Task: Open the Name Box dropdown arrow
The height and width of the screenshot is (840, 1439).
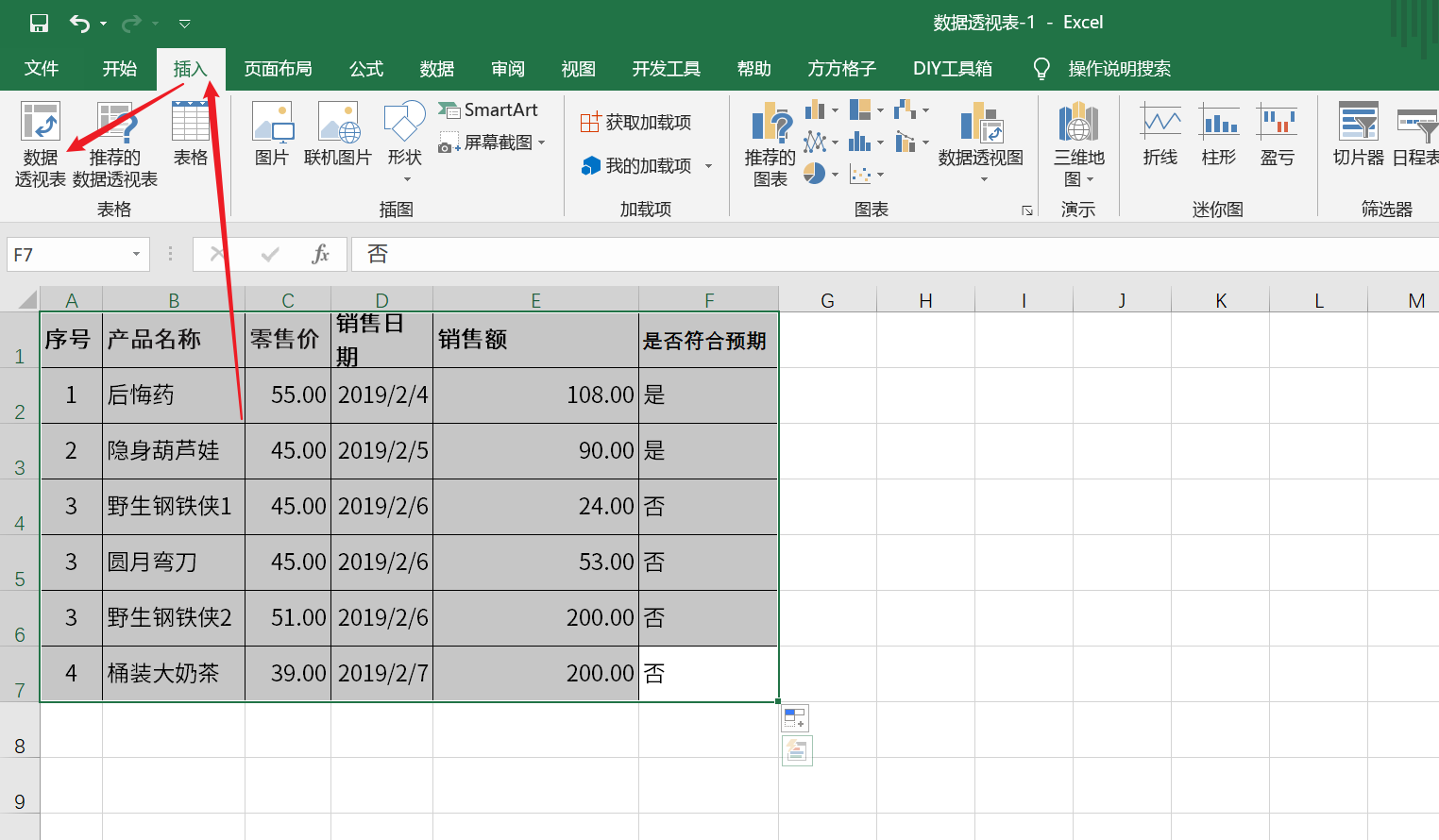Action: point(136,254)
